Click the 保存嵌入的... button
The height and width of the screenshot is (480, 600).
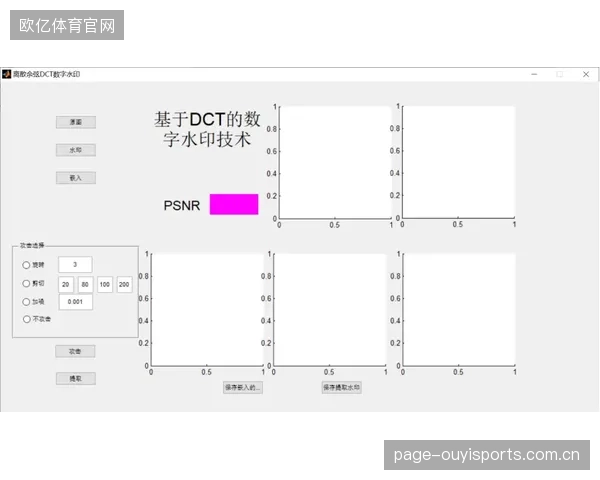243,387
